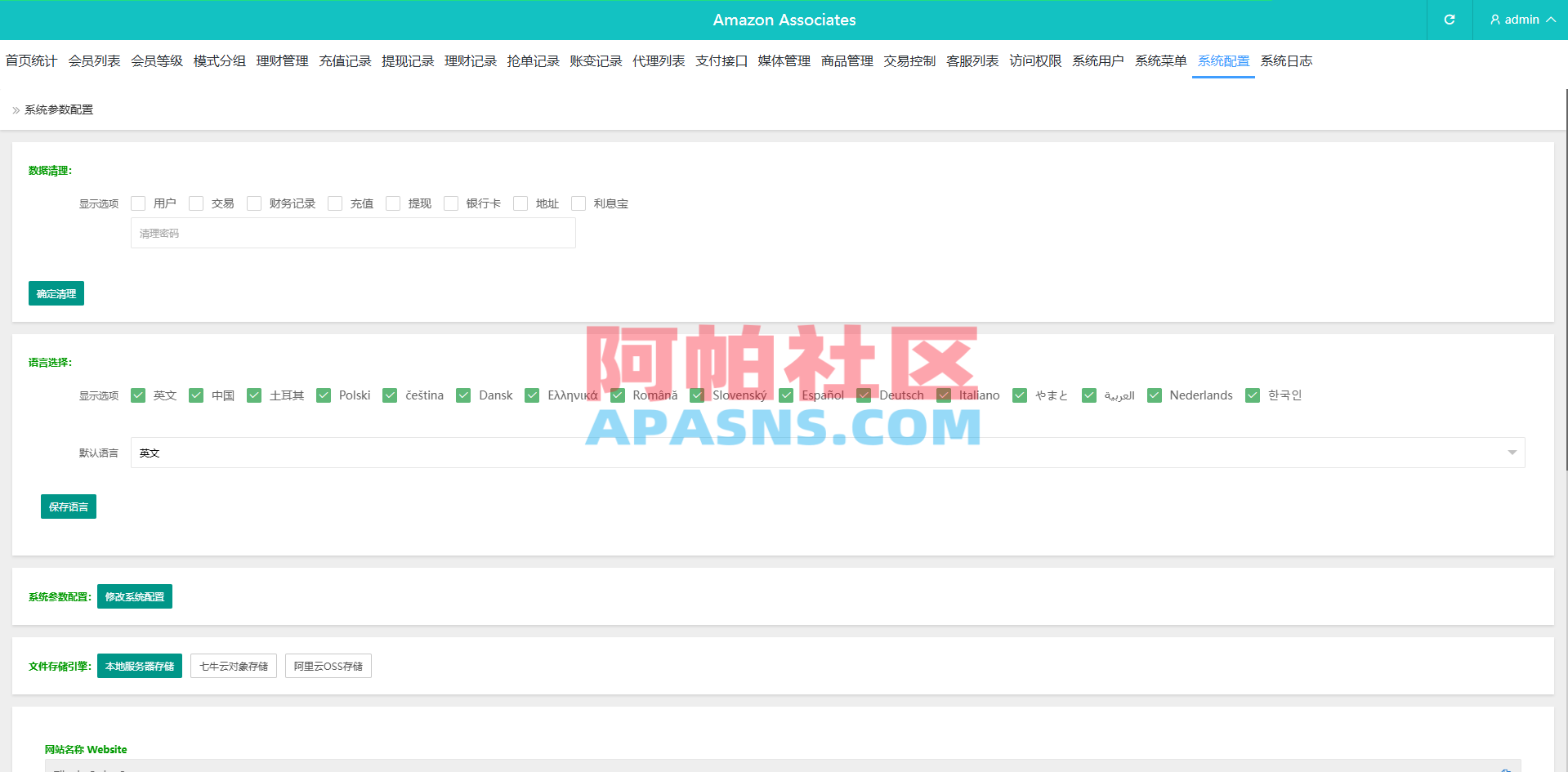Check the 银行卡 cleanup option
Viewport: 1568px width, 772px height.
click(x=451, y=203)
